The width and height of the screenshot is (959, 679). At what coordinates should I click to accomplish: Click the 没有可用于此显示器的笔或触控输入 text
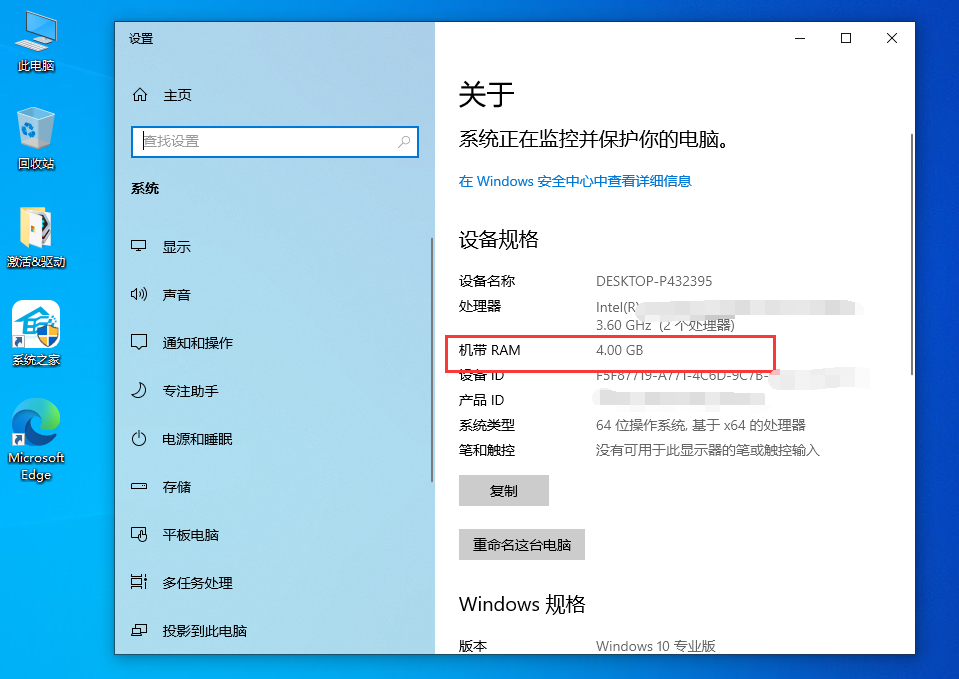tap(708, 450)
